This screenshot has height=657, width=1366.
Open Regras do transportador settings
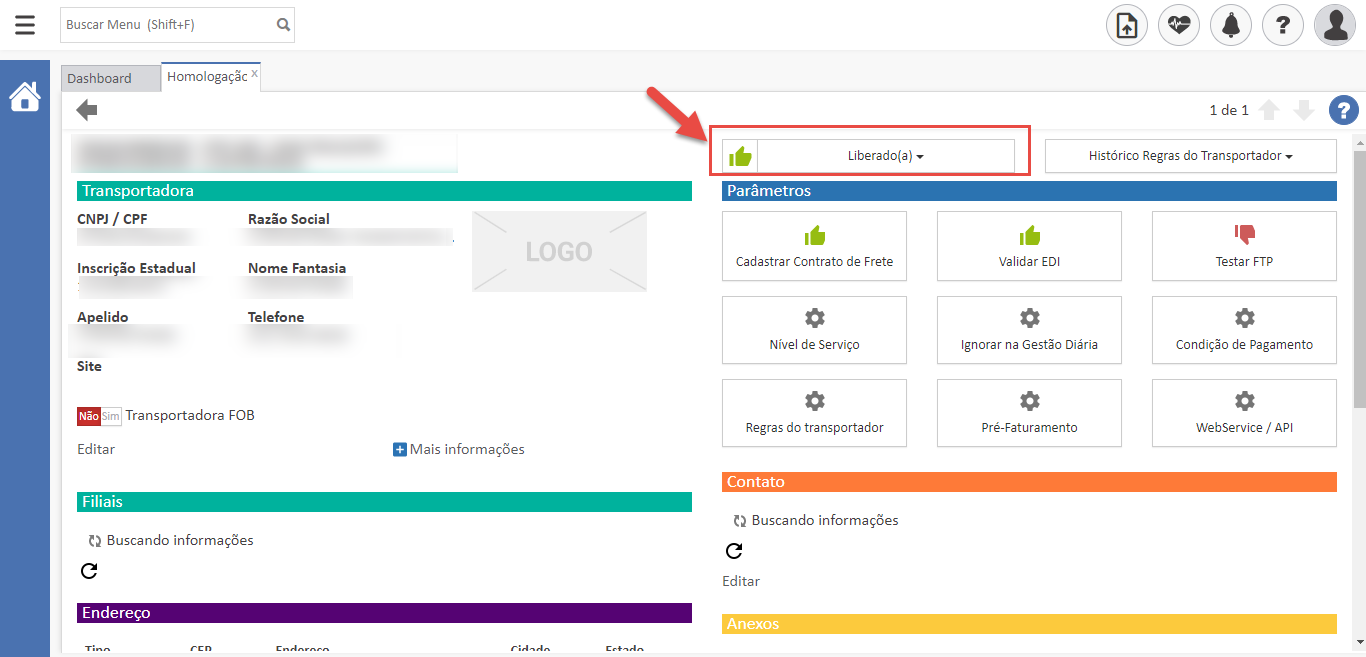click(x=814, y=413)
